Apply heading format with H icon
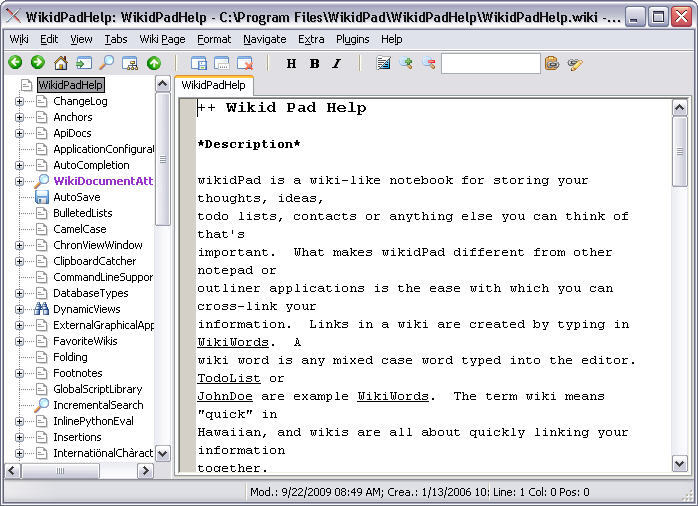Image resolution: width=698 pixels, height=506 pixels. 292,64
